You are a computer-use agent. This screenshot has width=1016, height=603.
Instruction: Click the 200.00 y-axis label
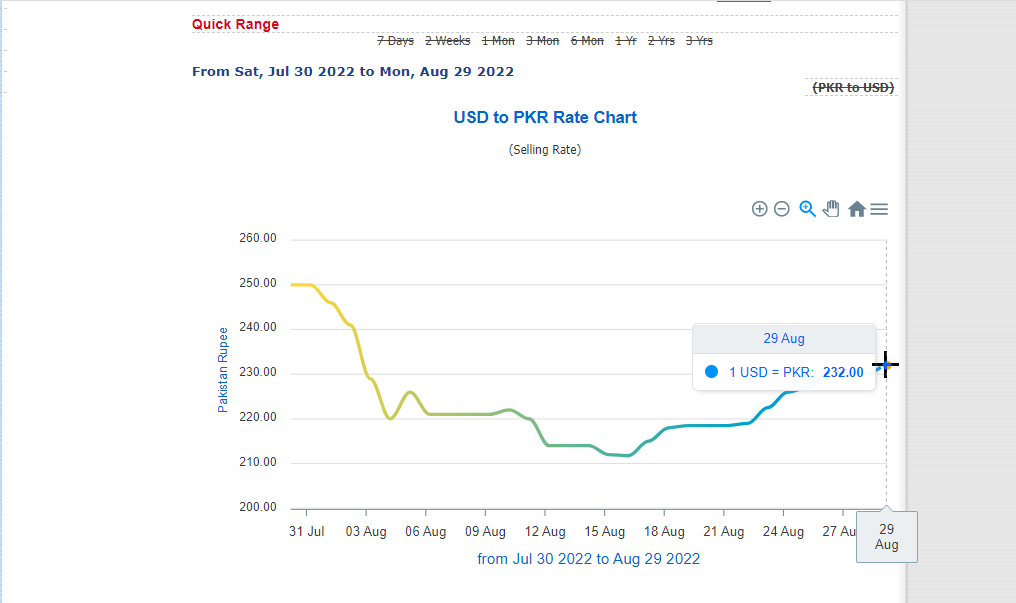click(x=258, y=507)
